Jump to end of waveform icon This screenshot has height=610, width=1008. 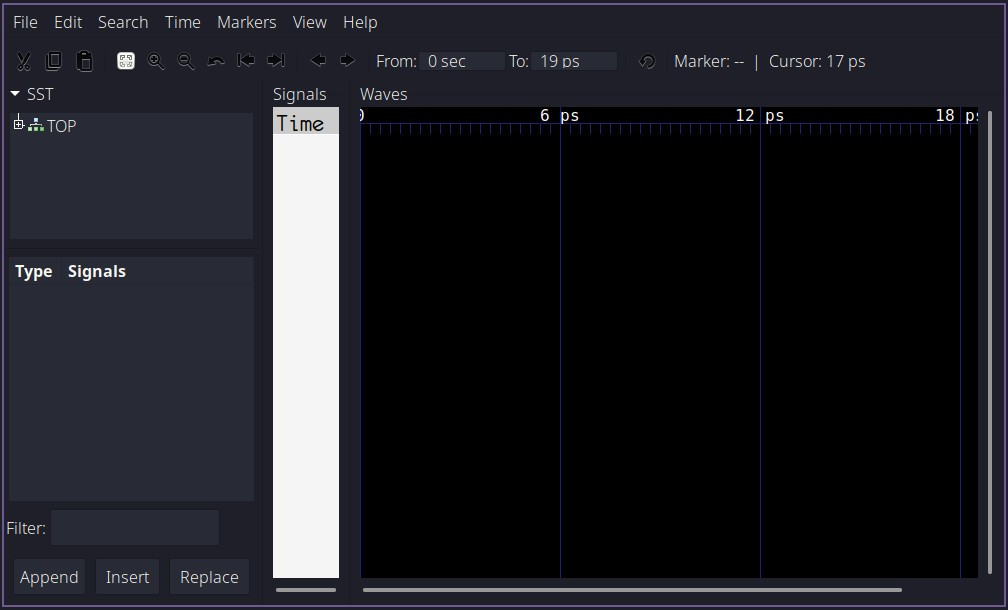pos(276,60)
